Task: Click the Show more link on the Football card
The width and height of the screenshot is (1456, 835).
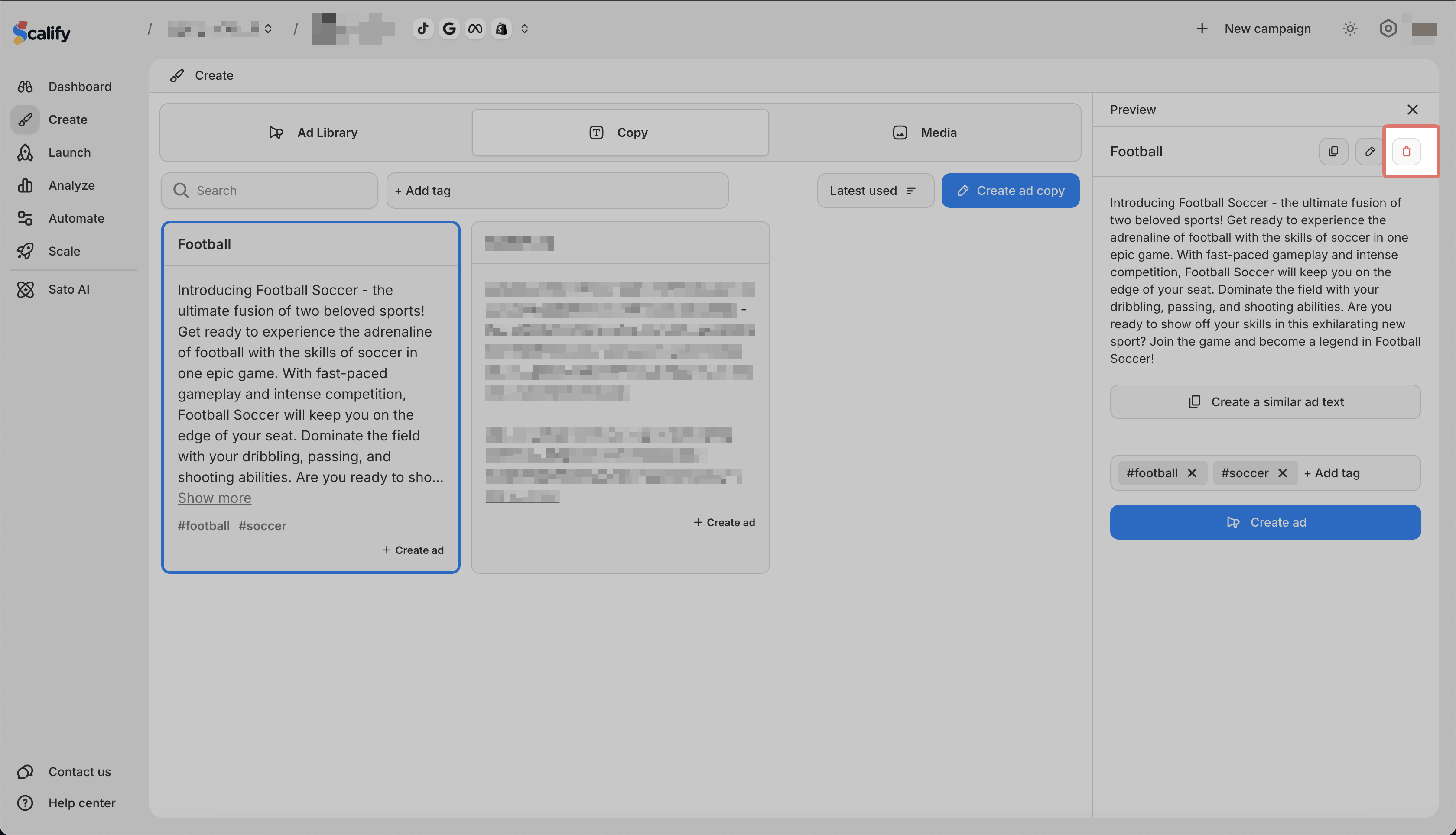Action: (214, 498)
